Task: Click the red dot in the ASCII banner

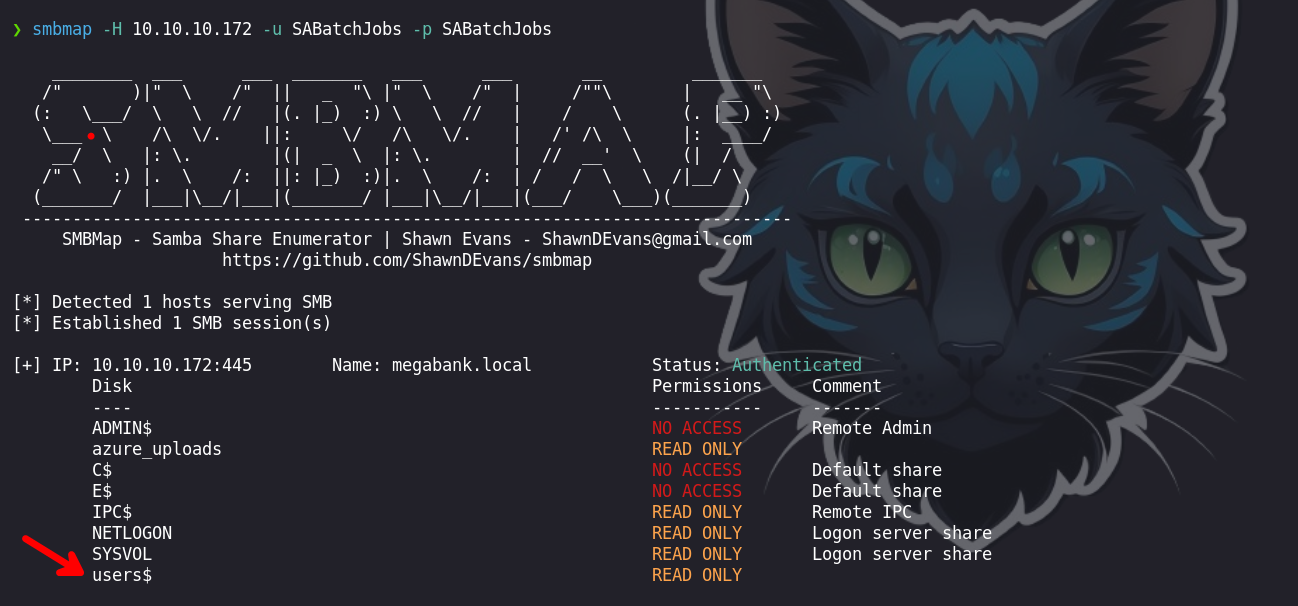Action: pos(91,135)
